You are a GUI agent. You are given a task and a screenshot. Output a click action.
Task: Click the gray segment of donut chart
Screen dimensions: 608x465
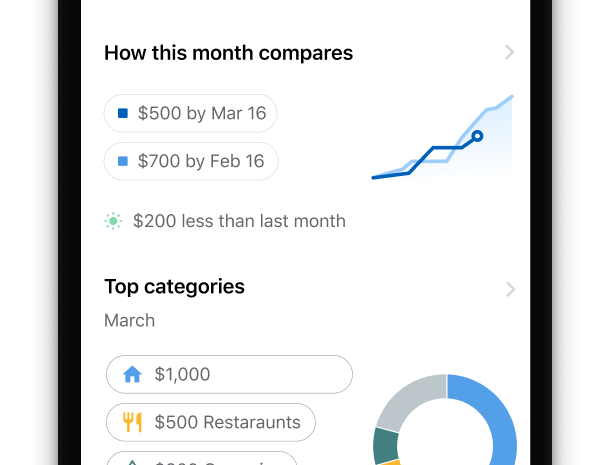[406, 401]
